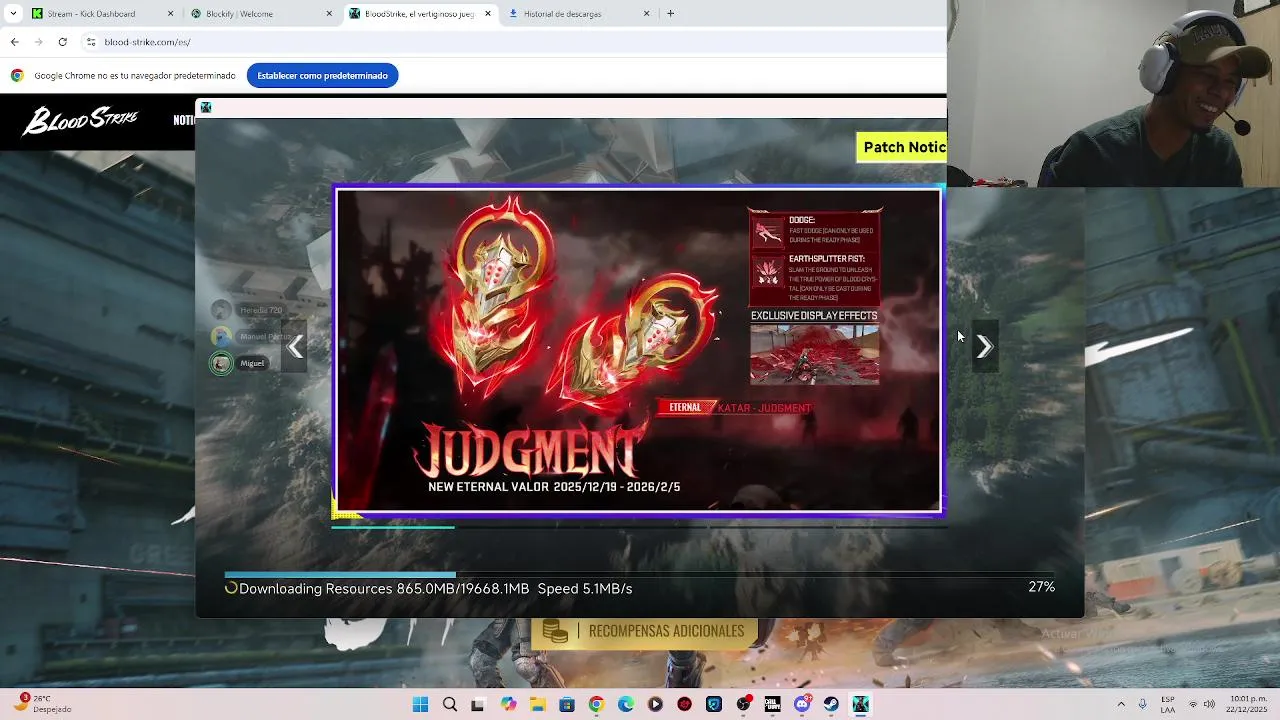Click Downloading Resources status text
This screenshot has width=1280, height=720.
pyautogui.click(x=436, y=589)
